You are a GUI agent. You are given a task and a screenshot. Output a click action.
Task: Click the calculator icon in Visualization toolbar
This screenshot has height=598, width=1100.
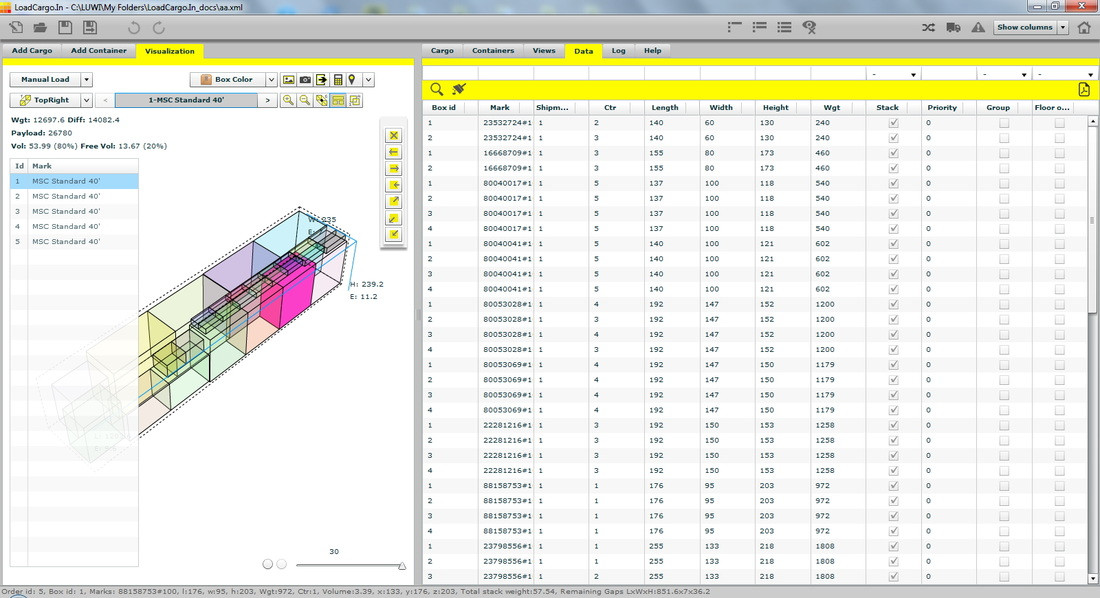click(338, 80)
